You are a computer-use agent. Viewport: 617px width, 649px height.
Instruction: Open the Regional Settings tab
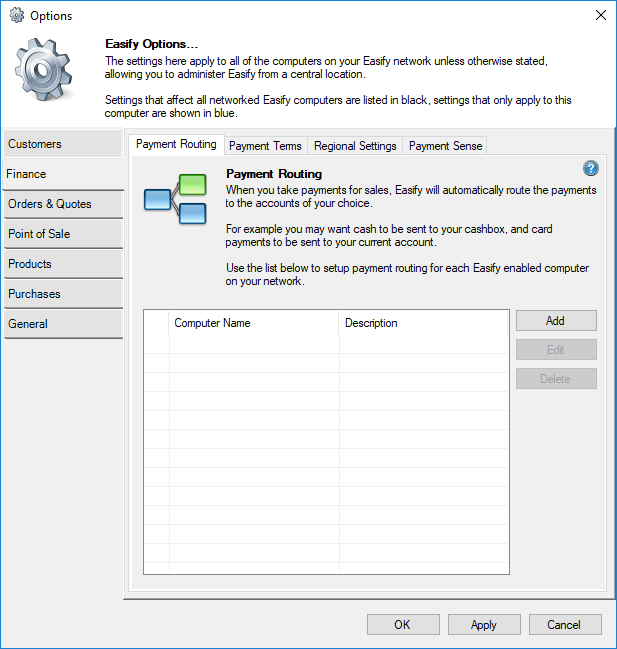pyautogui.click(x=355, y=146)
